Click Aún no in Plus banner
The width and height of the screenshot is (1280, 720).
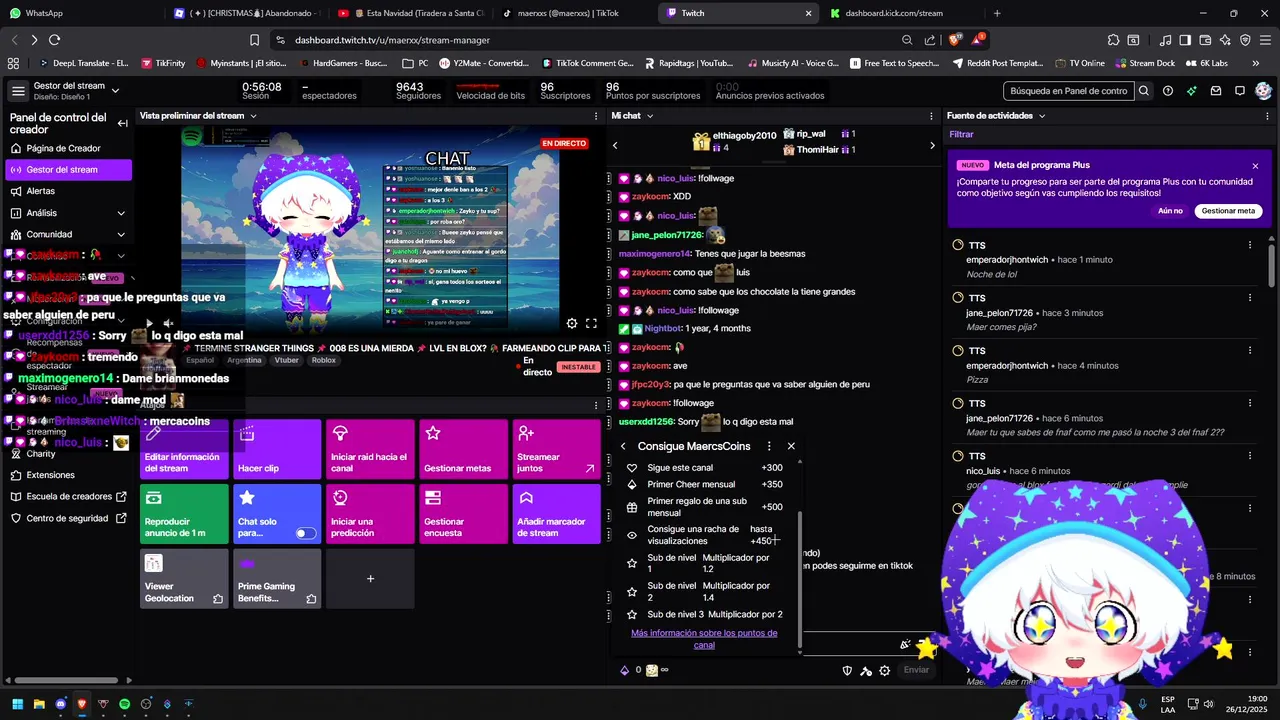1170,211
